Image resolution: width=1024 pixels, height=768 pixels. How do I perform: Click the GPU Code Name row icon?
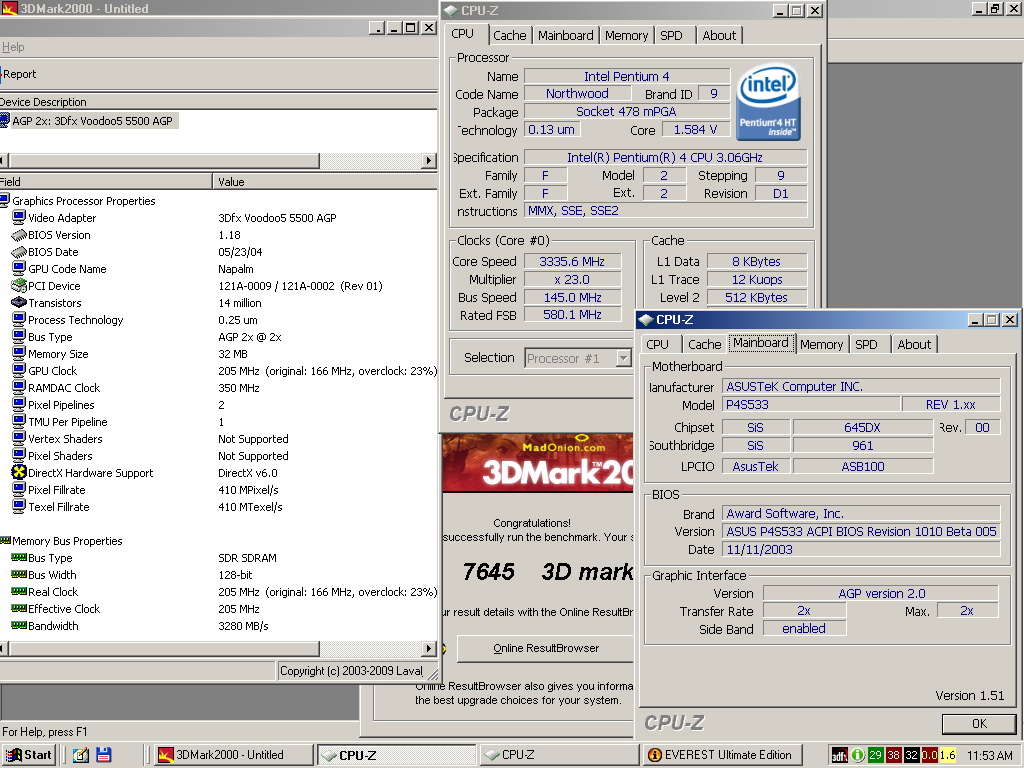(19, 268)
